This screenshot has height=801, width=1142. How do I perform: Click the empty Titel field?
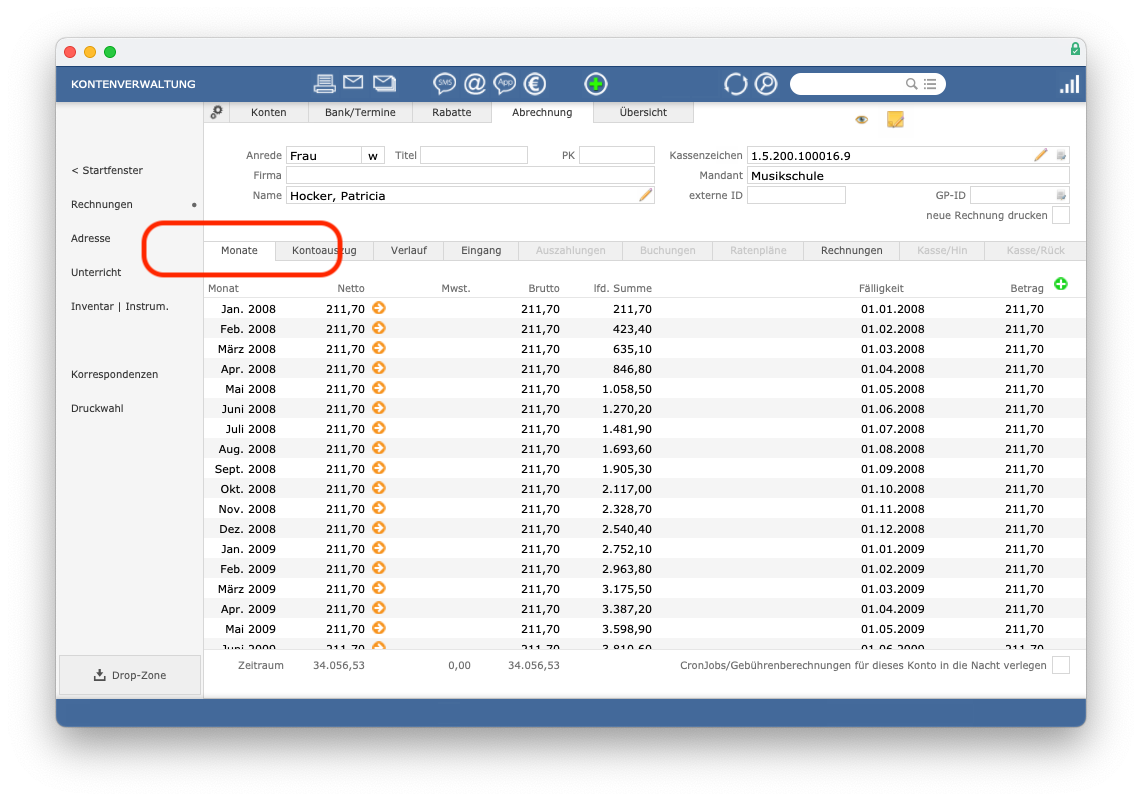474,155
